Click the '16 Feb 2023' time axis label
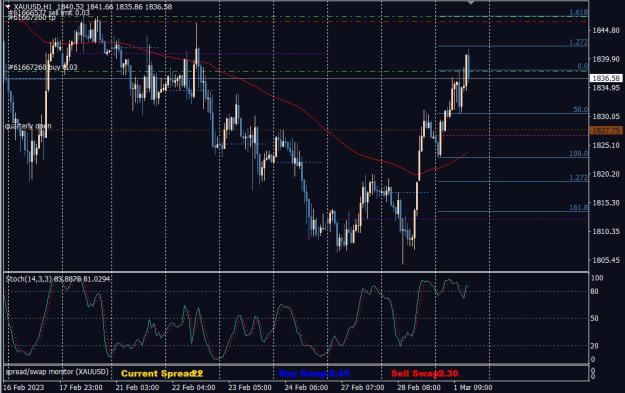Screen dimensions: 625x393 coord(24,387)
